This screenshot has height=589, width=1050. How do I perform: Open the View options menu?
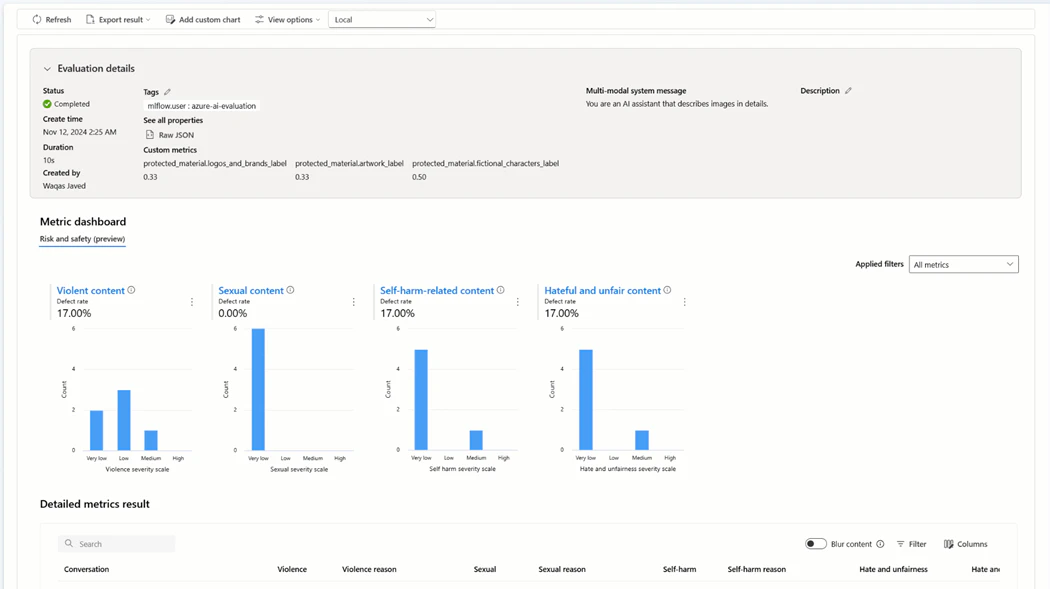pos(287,19)
